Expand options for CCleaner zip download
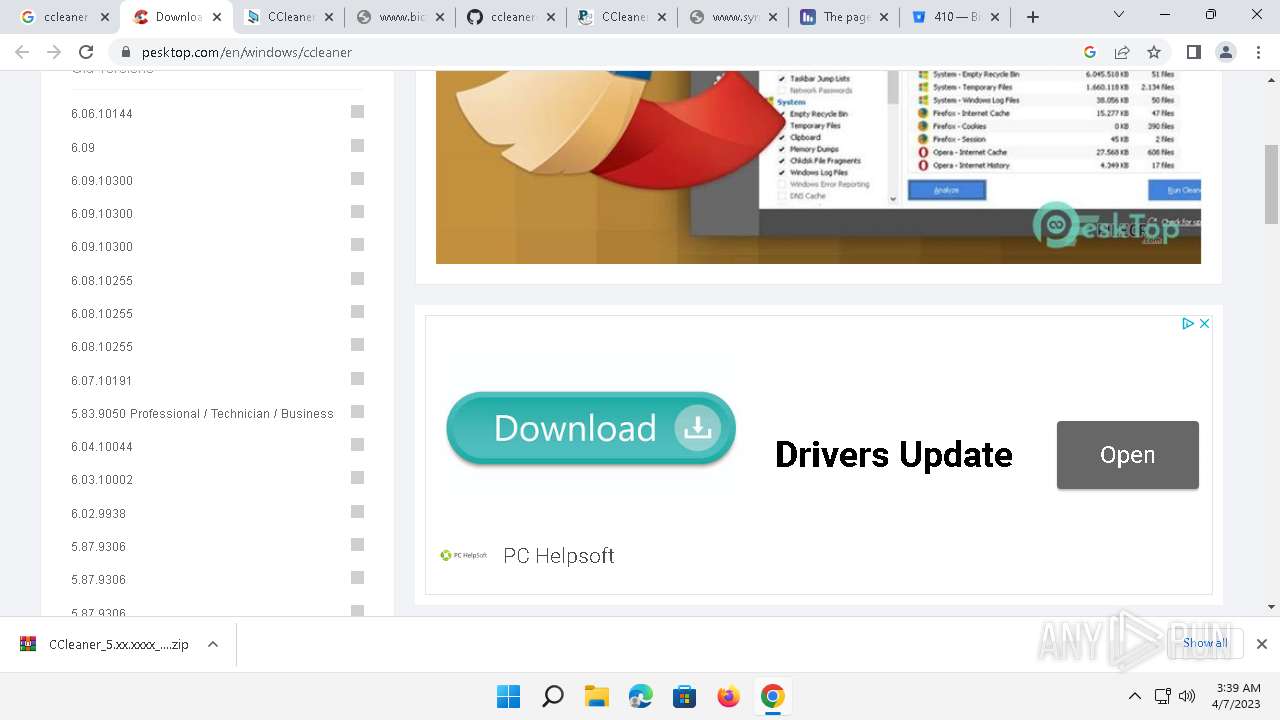This screenshot has width=1280, height=720. [x=213, y=645]
